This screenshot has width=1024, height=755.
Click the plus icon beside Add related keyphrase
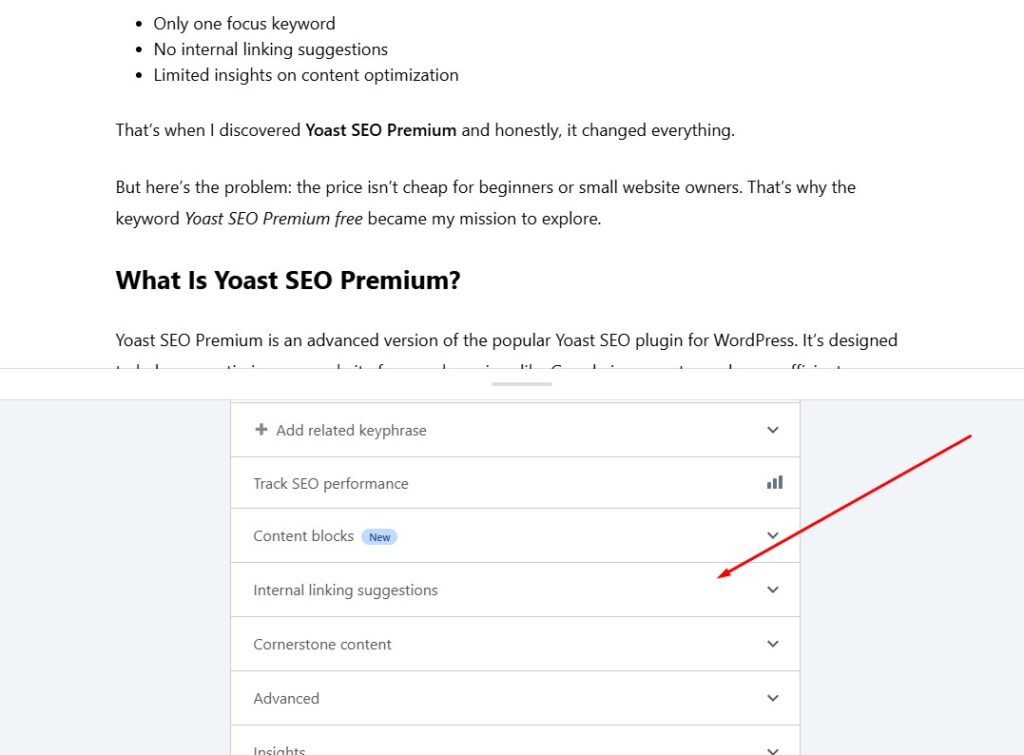point(260,430)
